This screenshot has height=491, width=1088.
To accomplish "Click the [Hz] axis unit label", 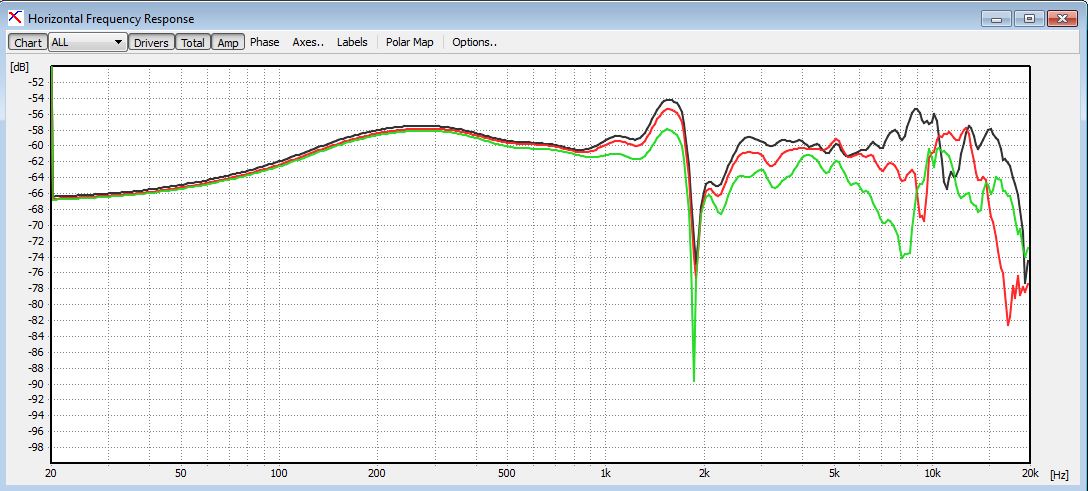I will pos(1060,475).
